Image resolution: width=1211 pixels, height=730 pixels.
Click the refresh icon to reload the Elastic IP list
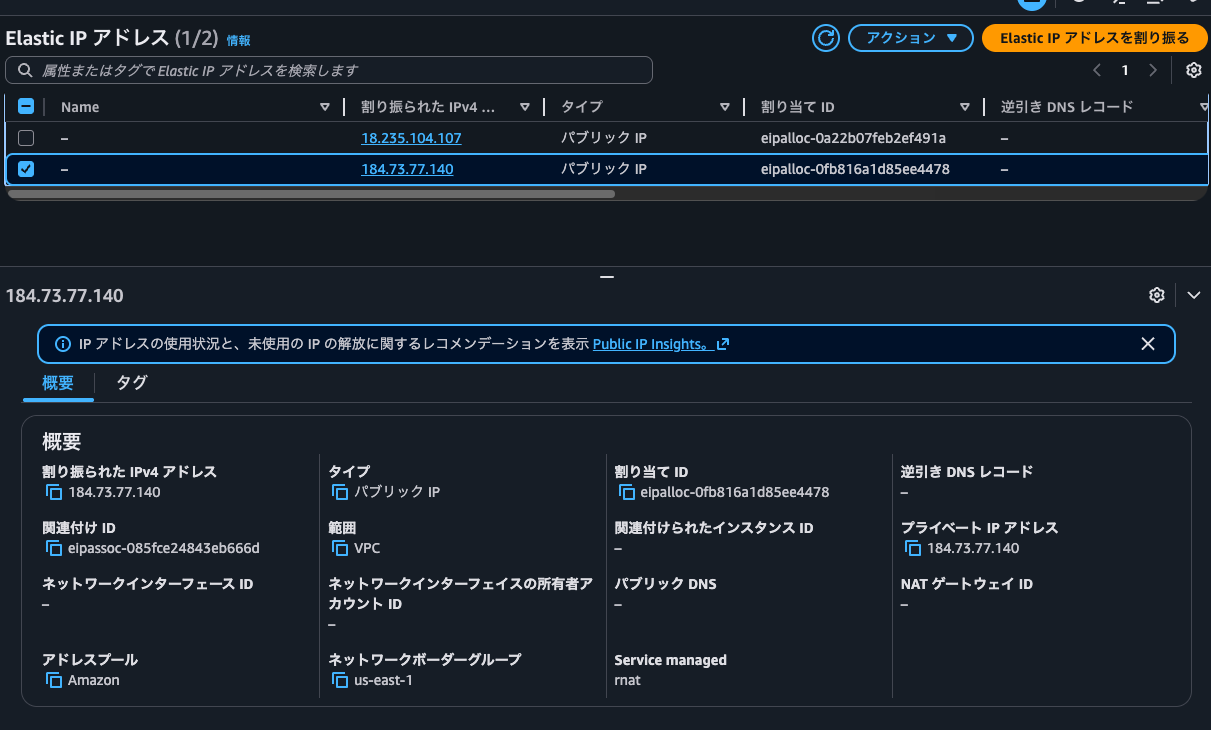click(825, 37)
